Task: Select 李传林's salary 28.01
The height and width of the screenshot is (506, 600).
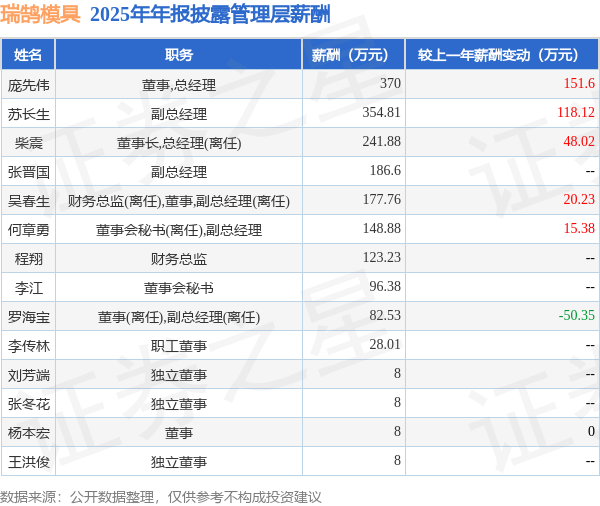Action: 385,344
